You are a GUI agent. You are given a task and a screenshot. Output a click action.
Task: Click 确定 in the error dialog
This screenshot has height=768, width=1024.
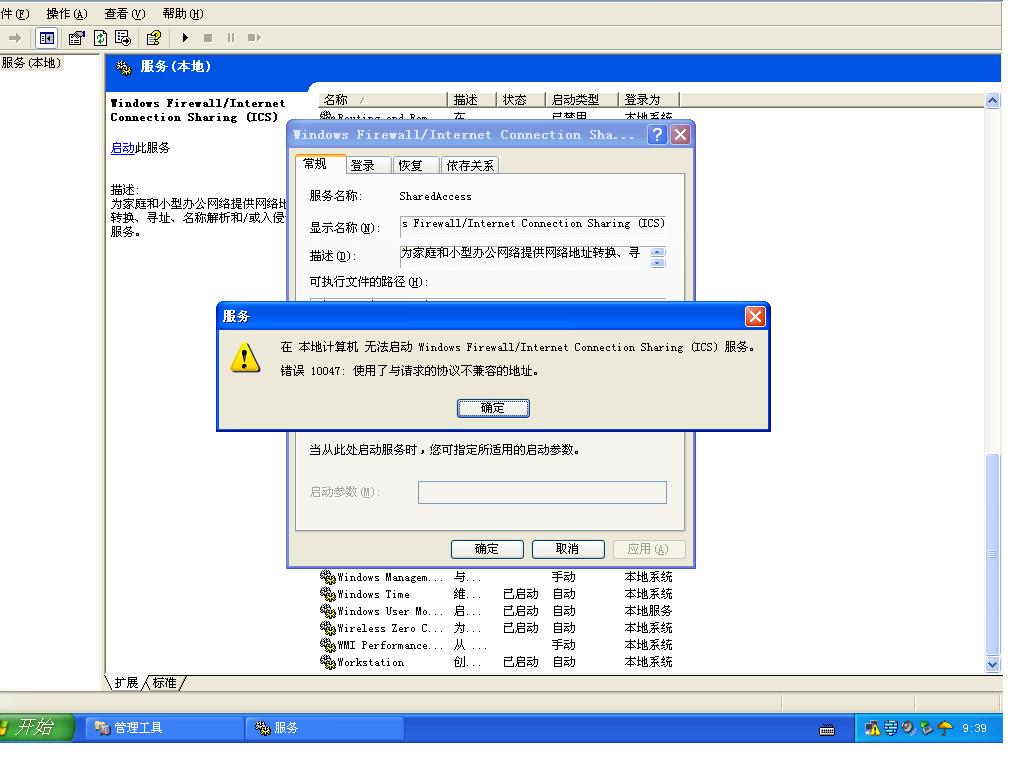point(493,408)
